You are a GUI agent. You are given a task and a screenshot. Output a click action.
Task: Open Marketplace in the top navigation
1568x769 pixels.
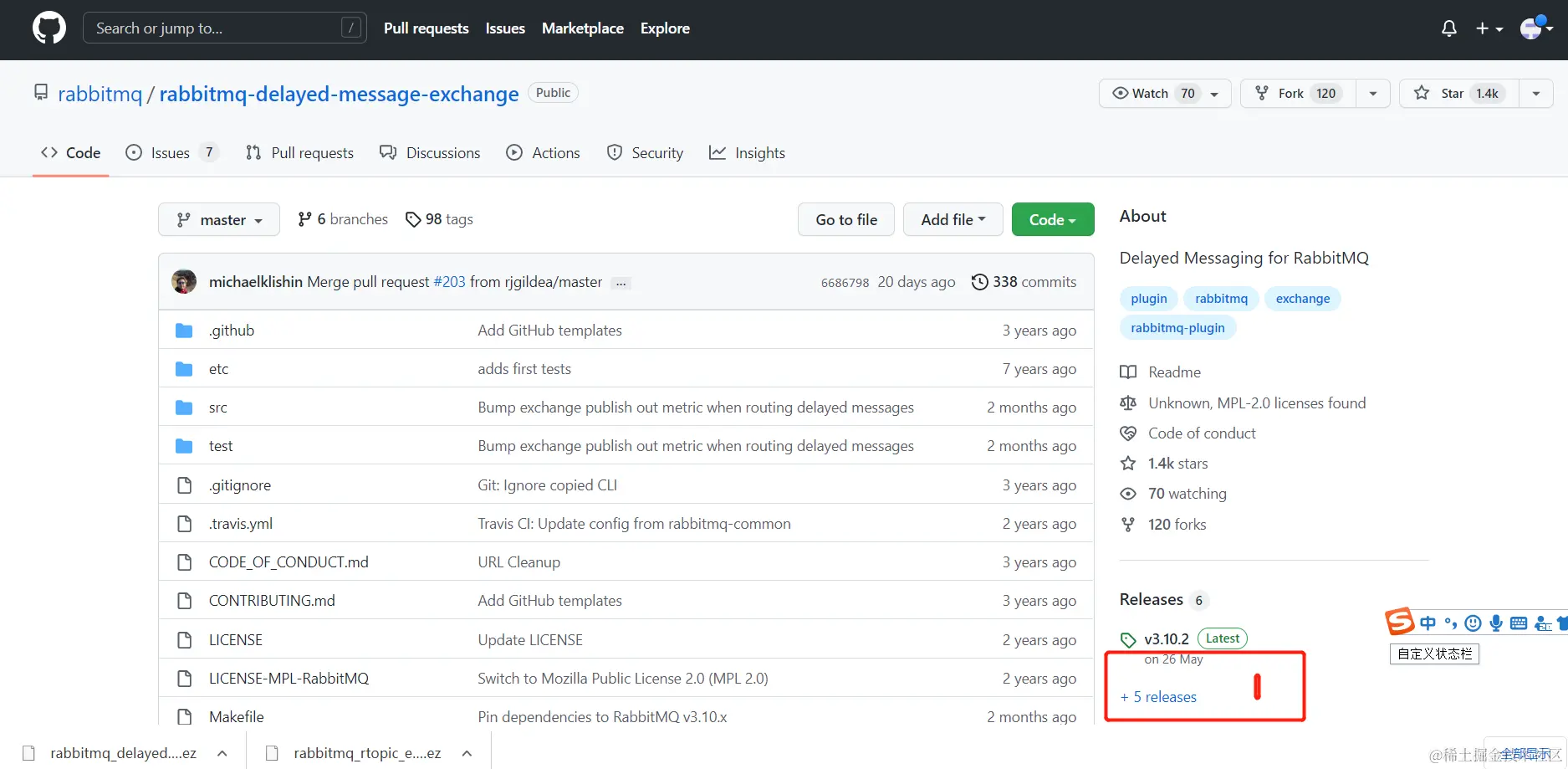(x=583, y=28)
